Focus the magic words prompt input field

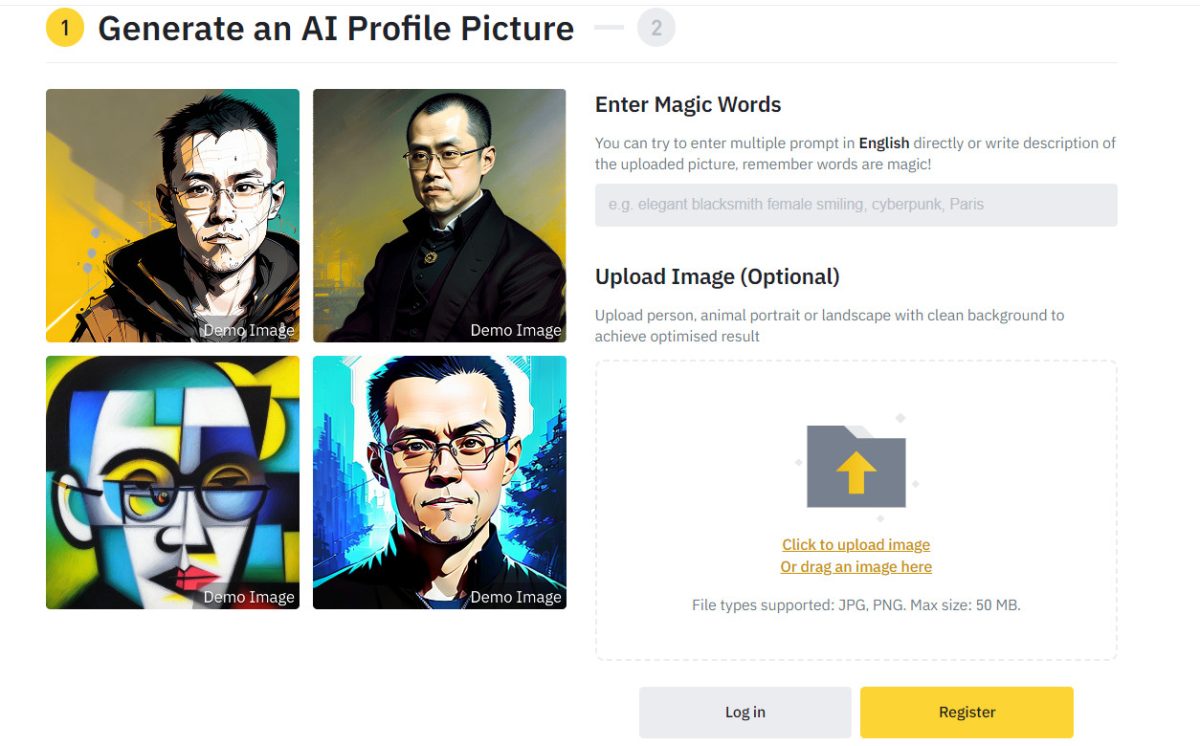[856, 205]
